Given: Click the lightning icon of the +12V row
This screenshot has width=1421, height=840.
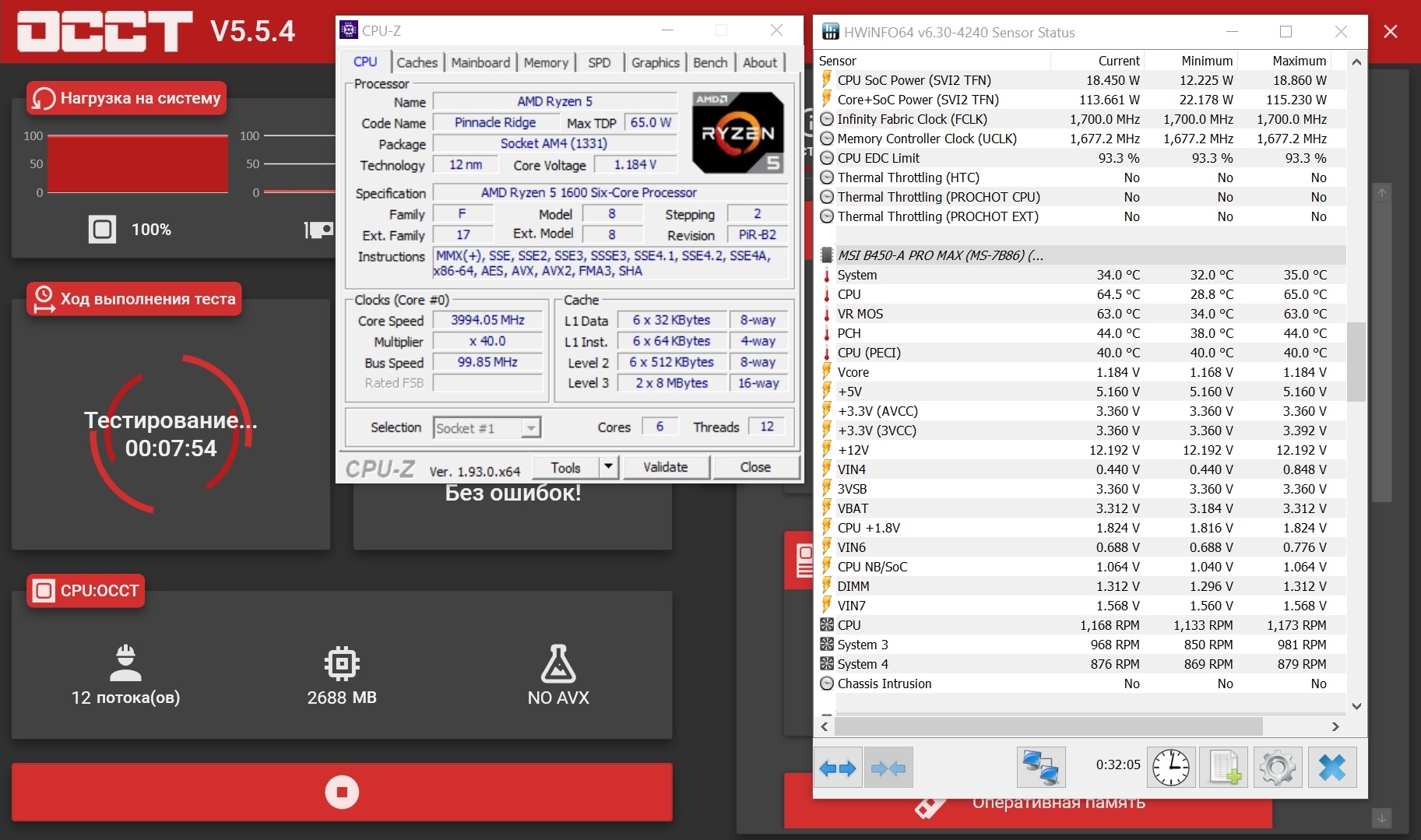Looking at the screenshot, I should tap(826, 450).
